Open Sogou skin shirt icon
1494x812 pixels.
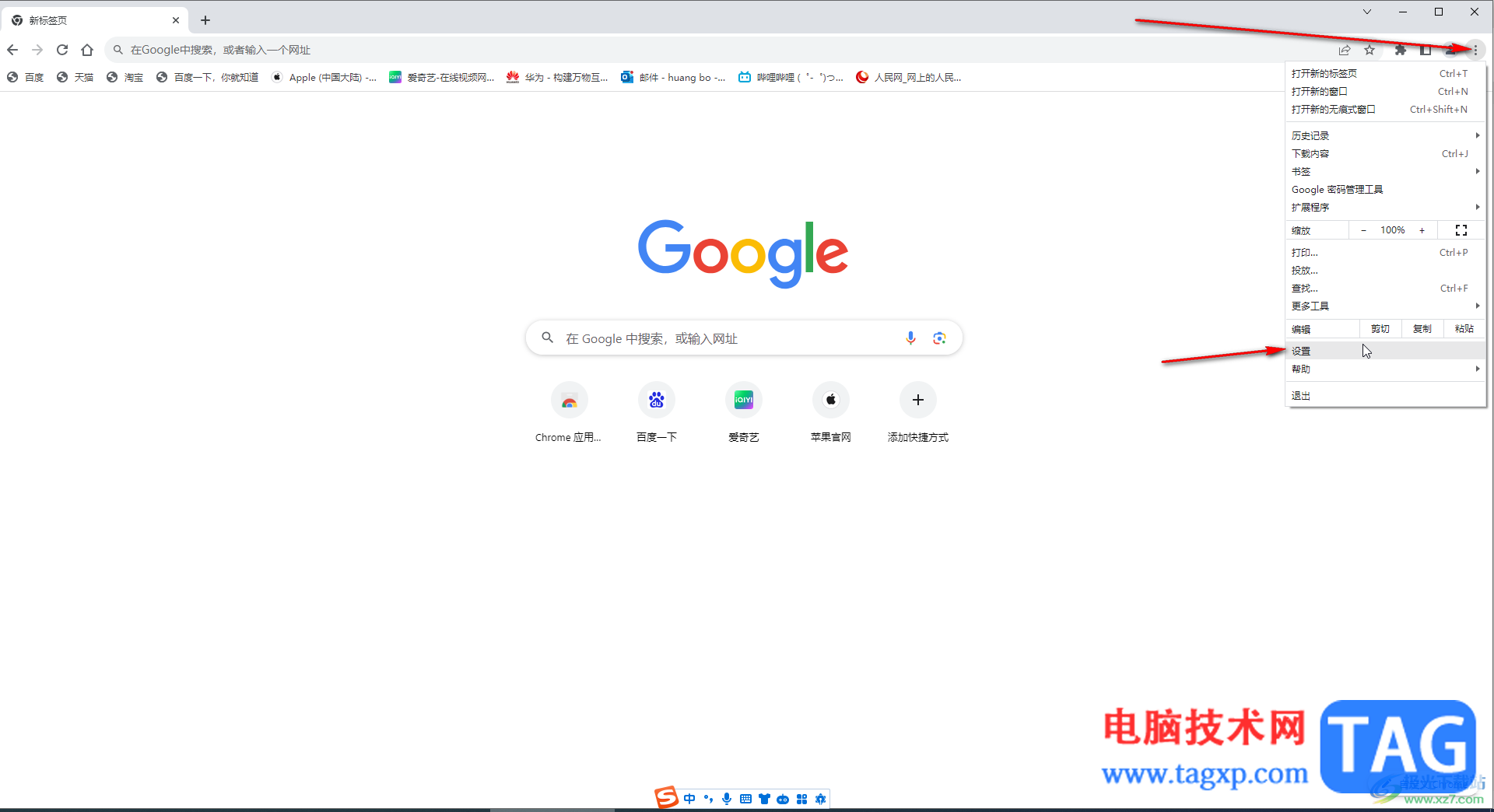[764, 799]
